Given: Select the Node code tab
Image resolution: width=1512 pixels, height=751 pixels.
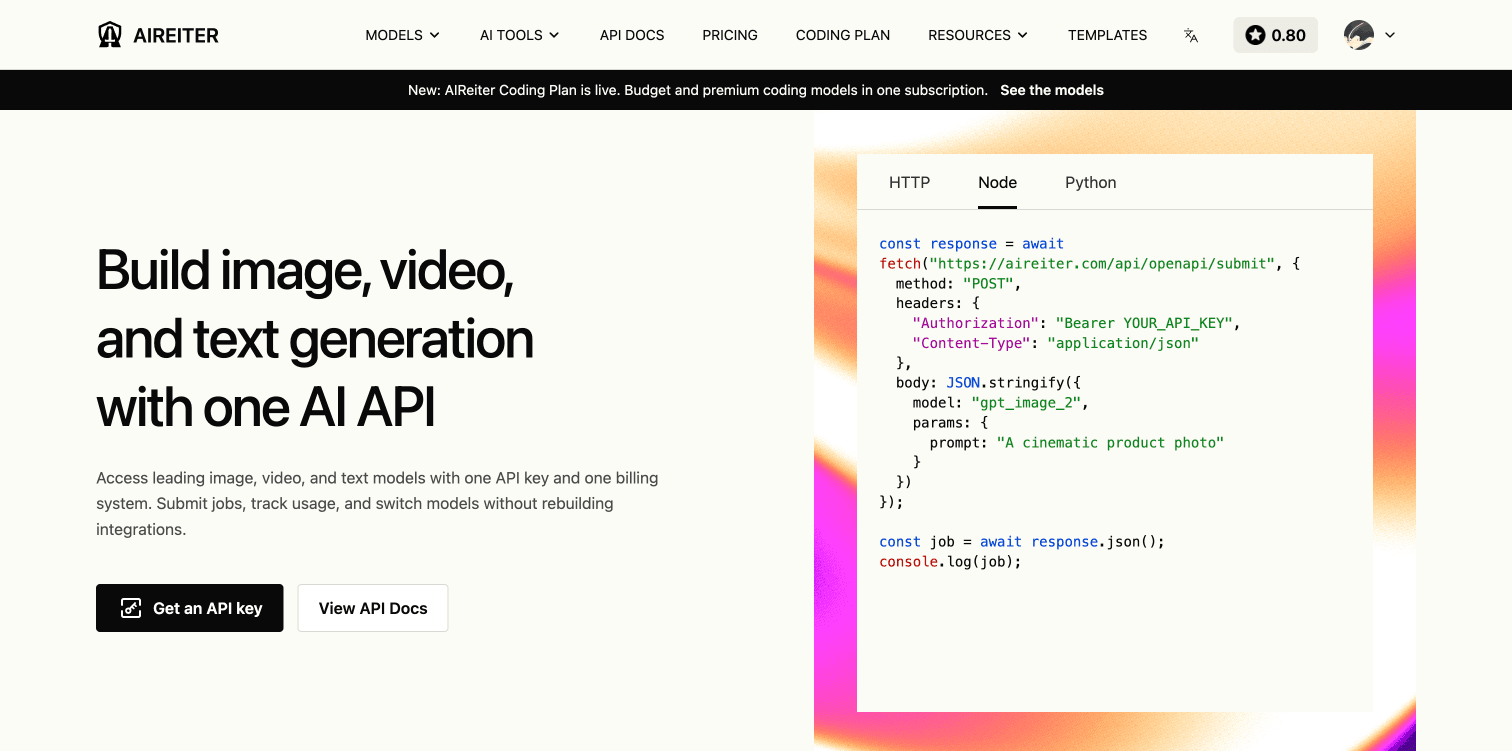Looking at the screenshot, I should click(997, 182).
